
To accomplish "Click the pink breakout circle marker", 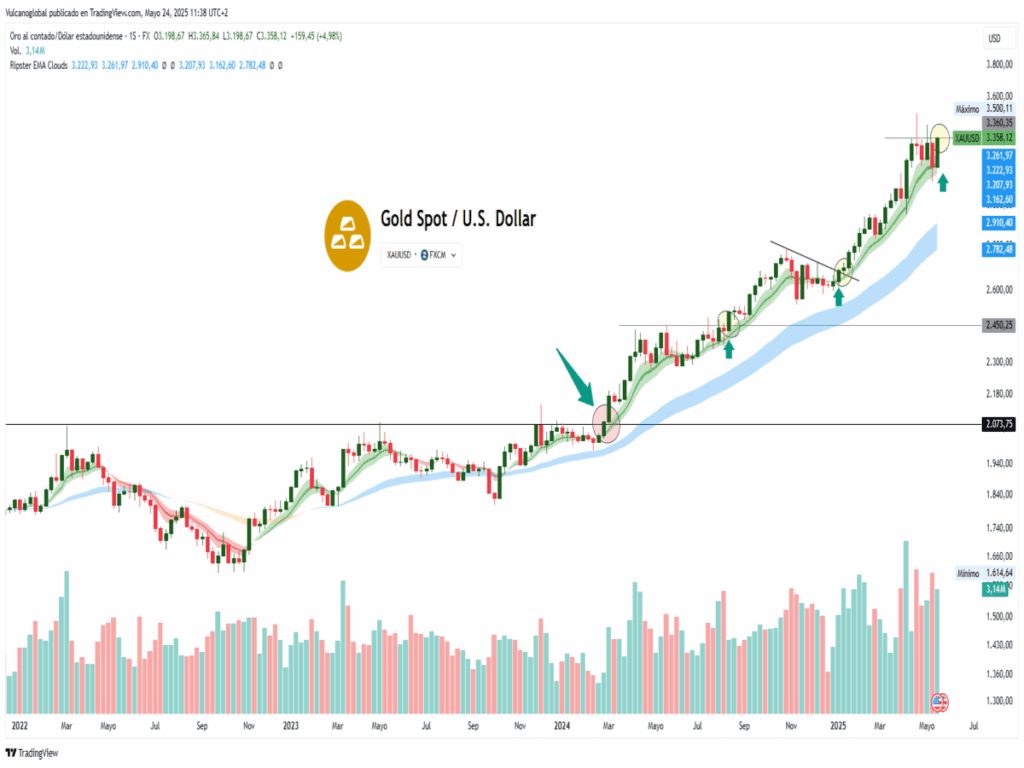I will coord(607,421).
